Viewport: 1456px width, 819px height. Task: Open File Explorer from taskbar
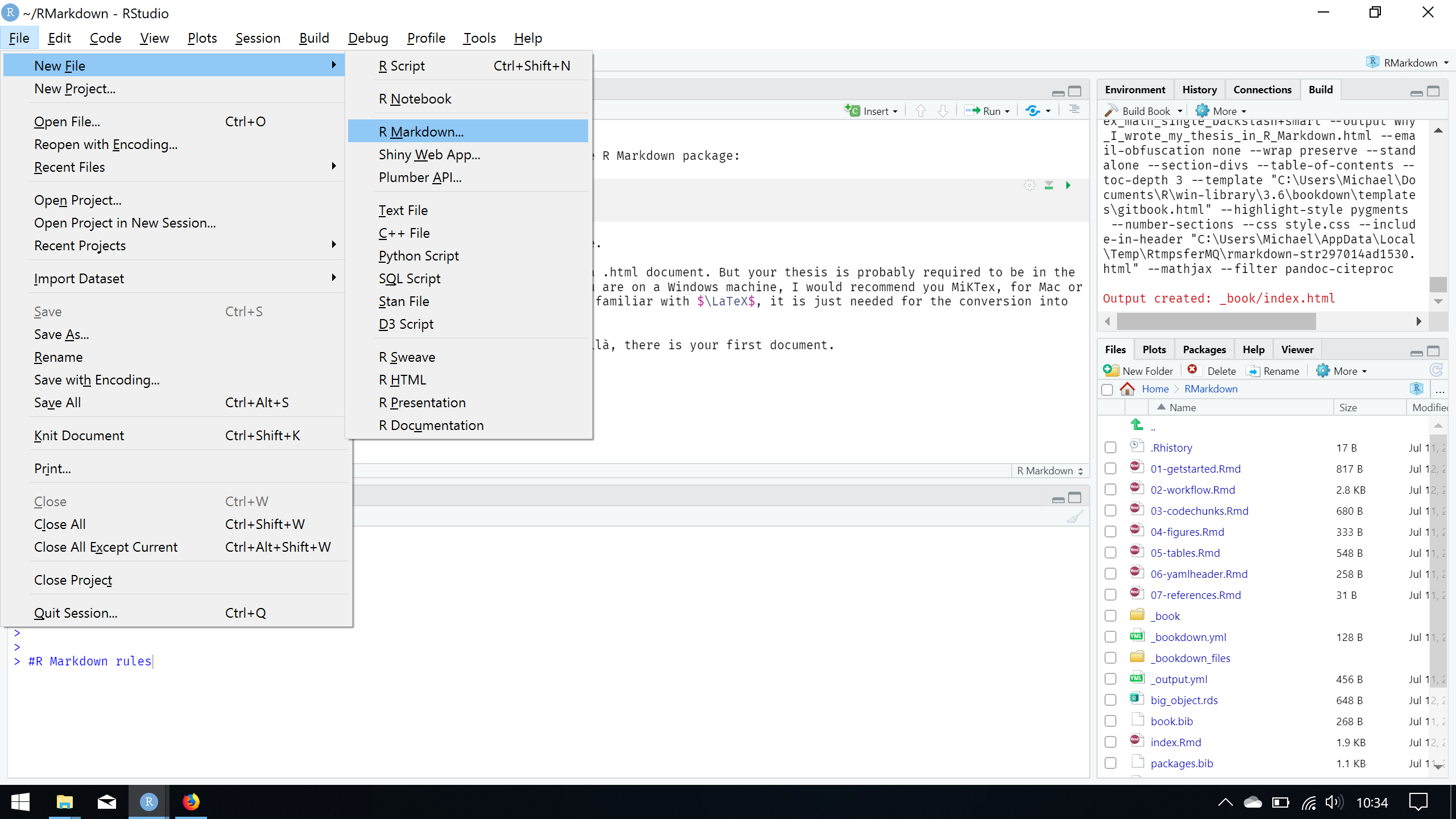pos(65,802)
